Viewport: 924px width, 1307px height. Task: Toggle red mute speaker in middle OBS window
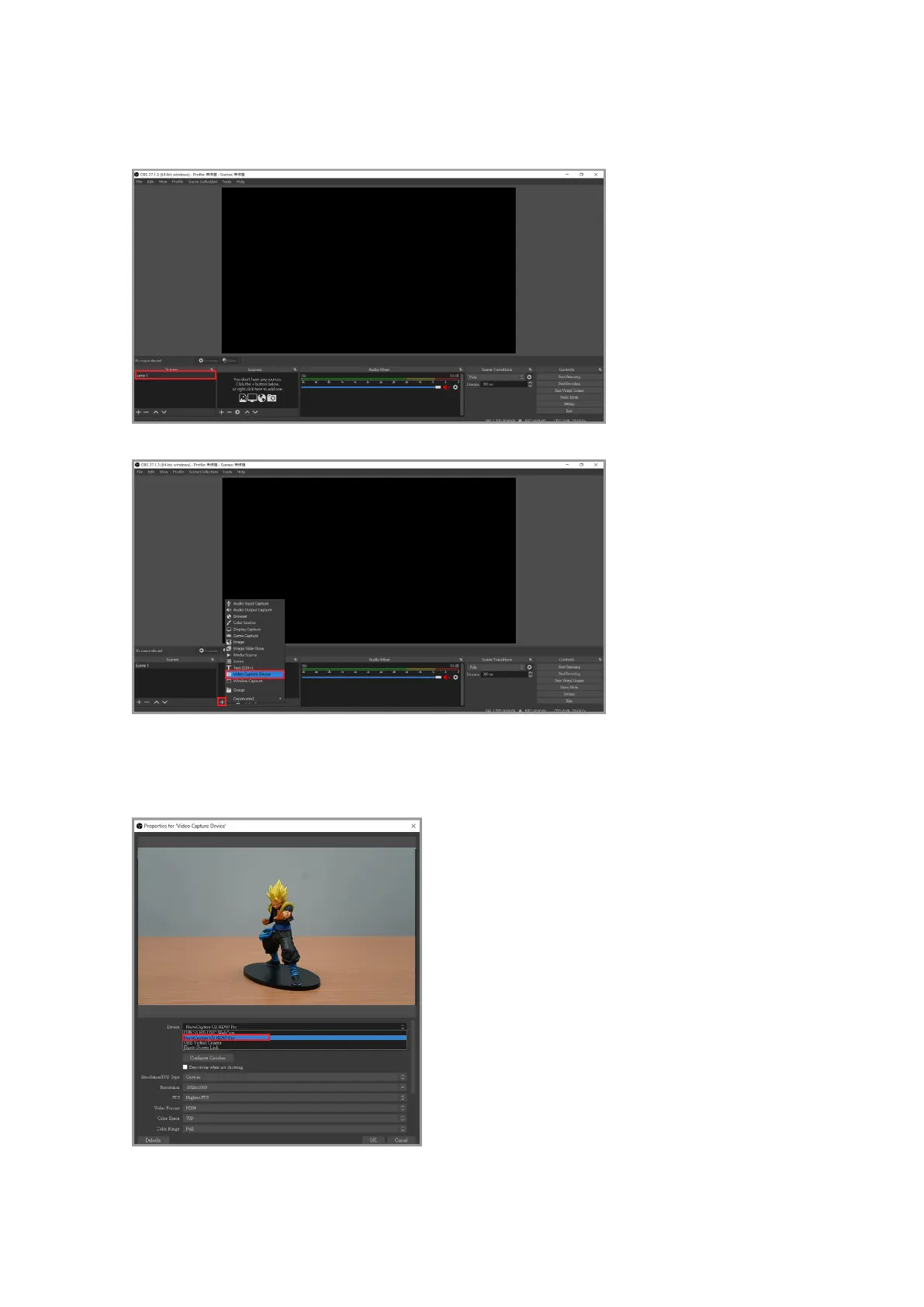click(446, 678)
